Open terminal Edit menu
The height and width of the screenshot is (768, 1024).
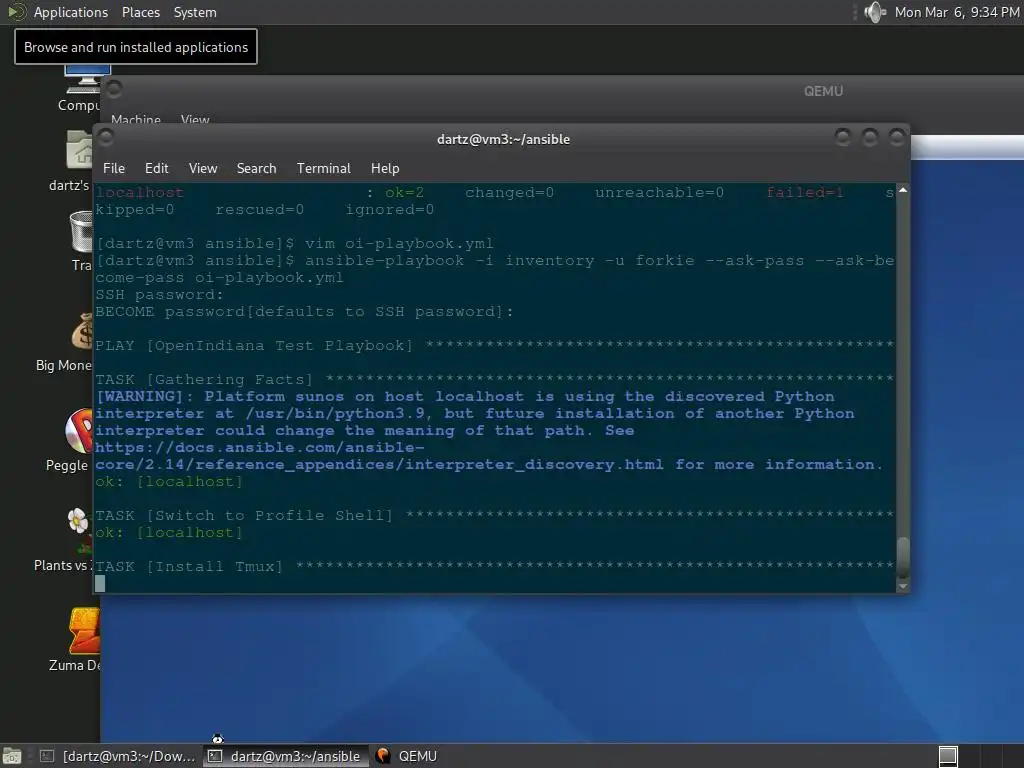[157, 168]
